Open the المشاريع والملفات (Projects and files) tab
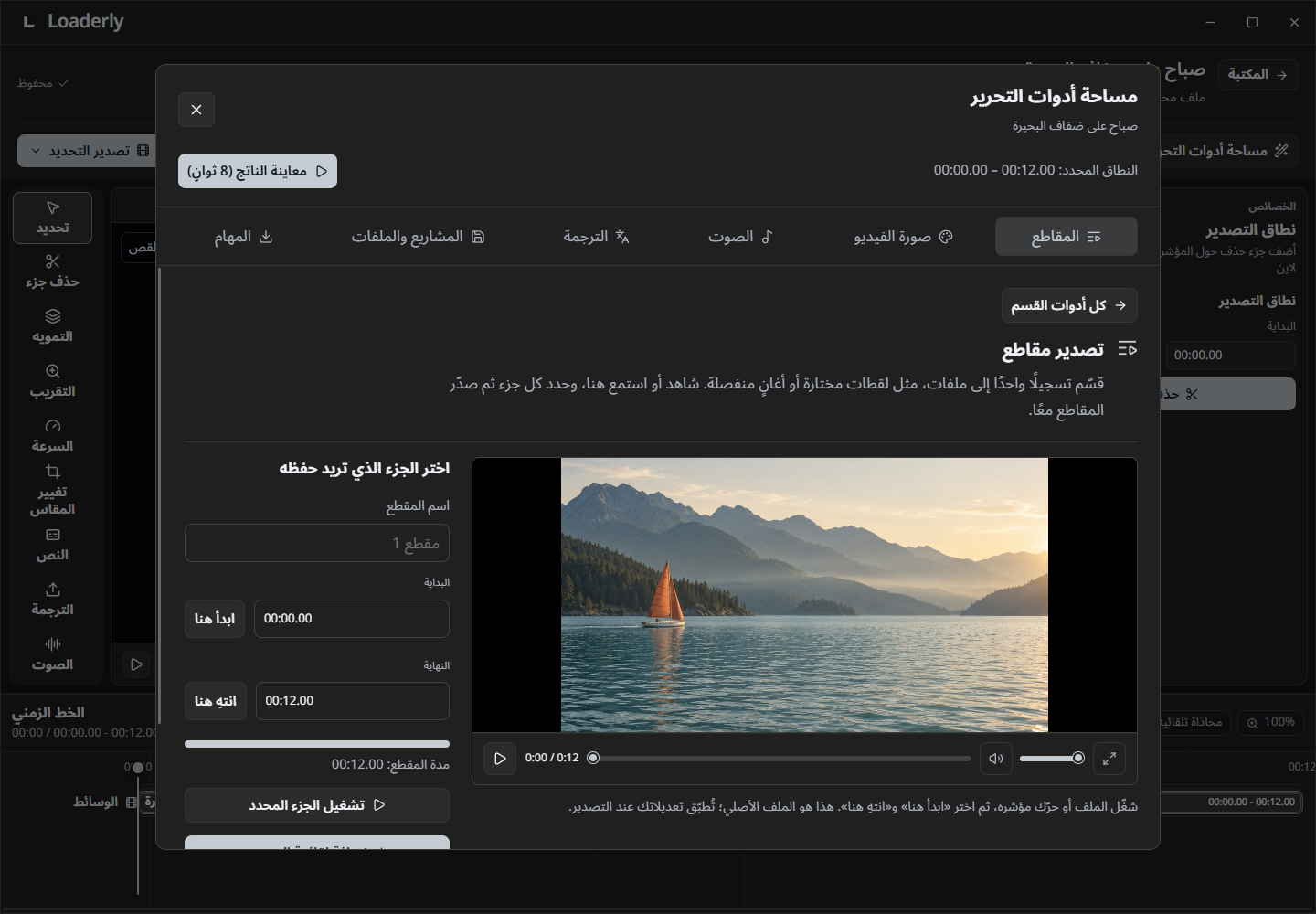 (x=418, y=237)
